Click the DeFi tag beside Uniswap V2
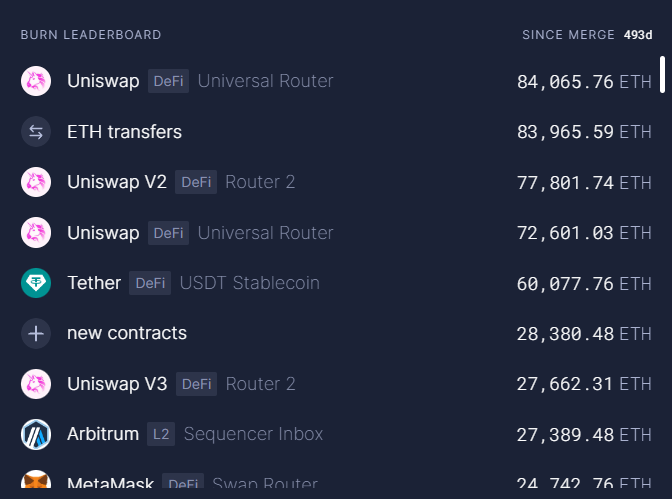 pyautogui.click(x=196, y=182)
